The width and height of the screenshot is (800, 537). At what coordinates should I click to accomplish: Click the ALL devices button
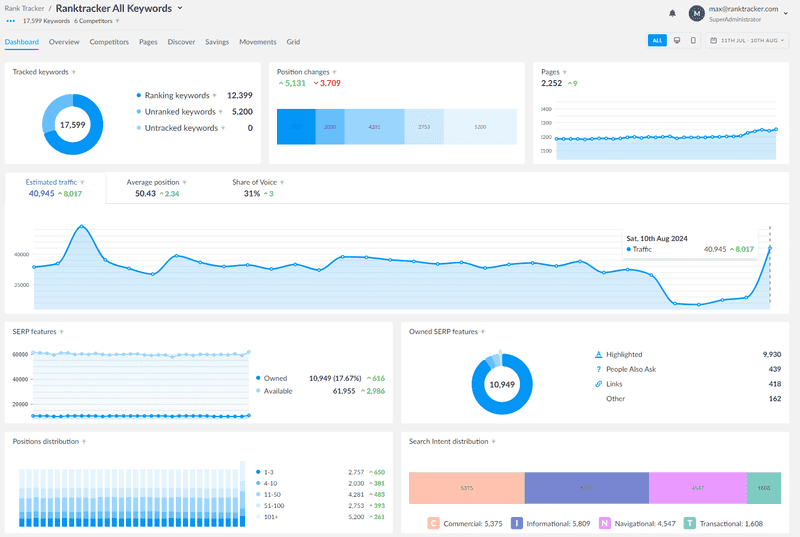tap(657, 41)
